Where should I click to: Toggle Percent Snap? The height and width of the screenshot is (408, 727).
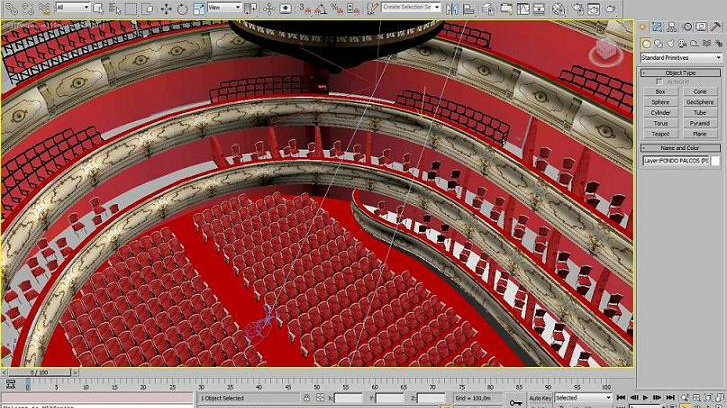pyautogui.click(x=337, y=8)
